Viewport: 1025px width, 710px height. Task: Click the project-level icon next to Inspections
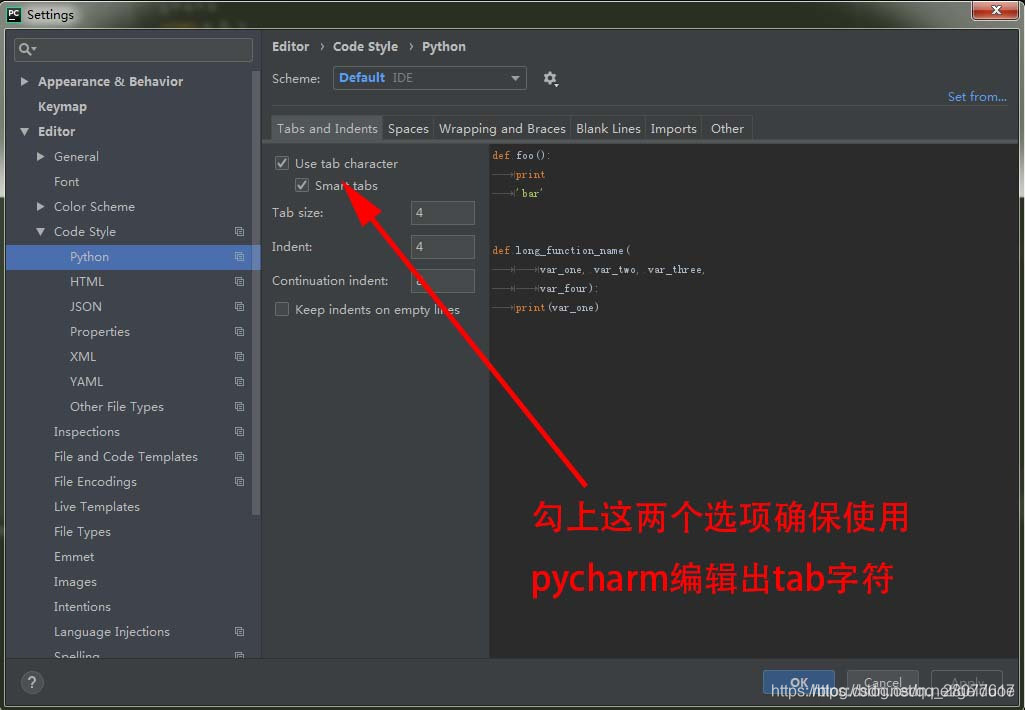tap(239, 431)
